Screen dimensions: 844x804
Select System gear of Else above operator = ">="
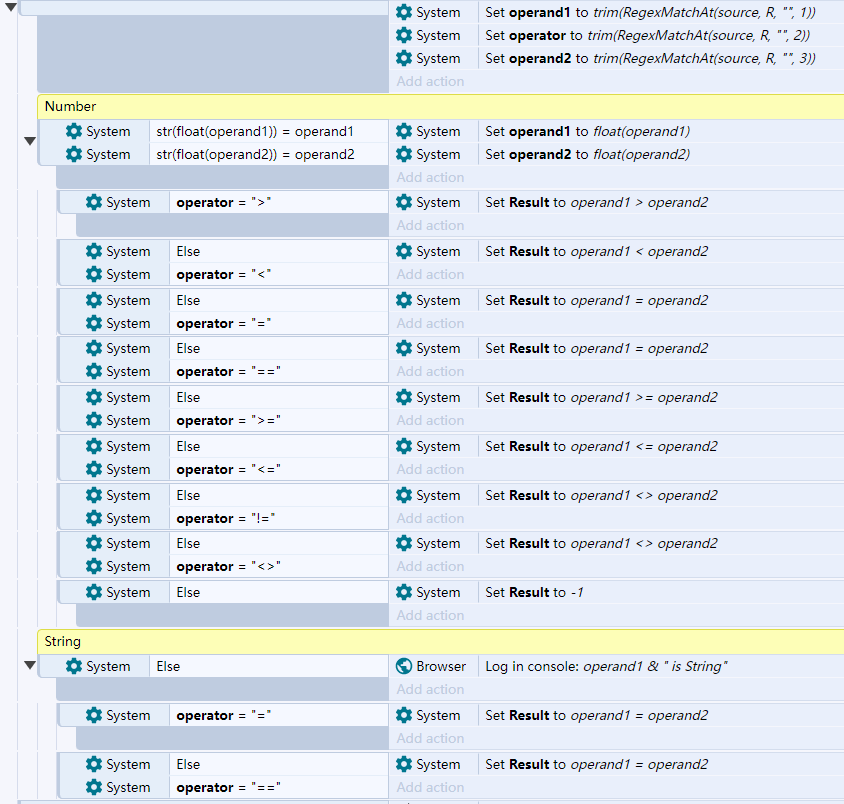click(x=94, y=397)
